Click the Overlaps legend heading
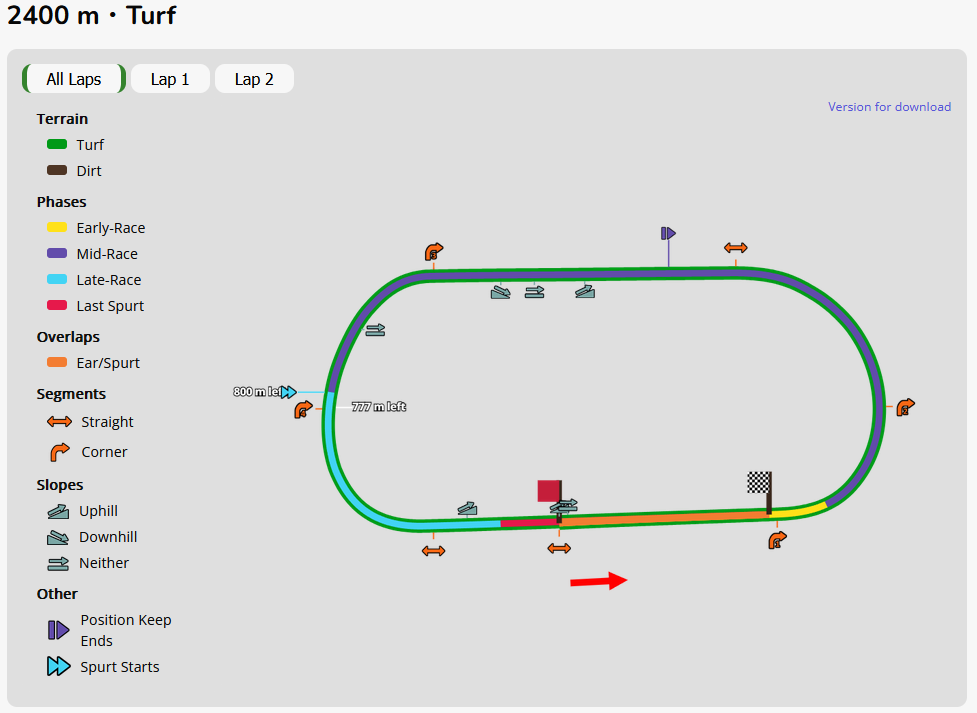The image size is (977, 713). [x=68, y=337]
